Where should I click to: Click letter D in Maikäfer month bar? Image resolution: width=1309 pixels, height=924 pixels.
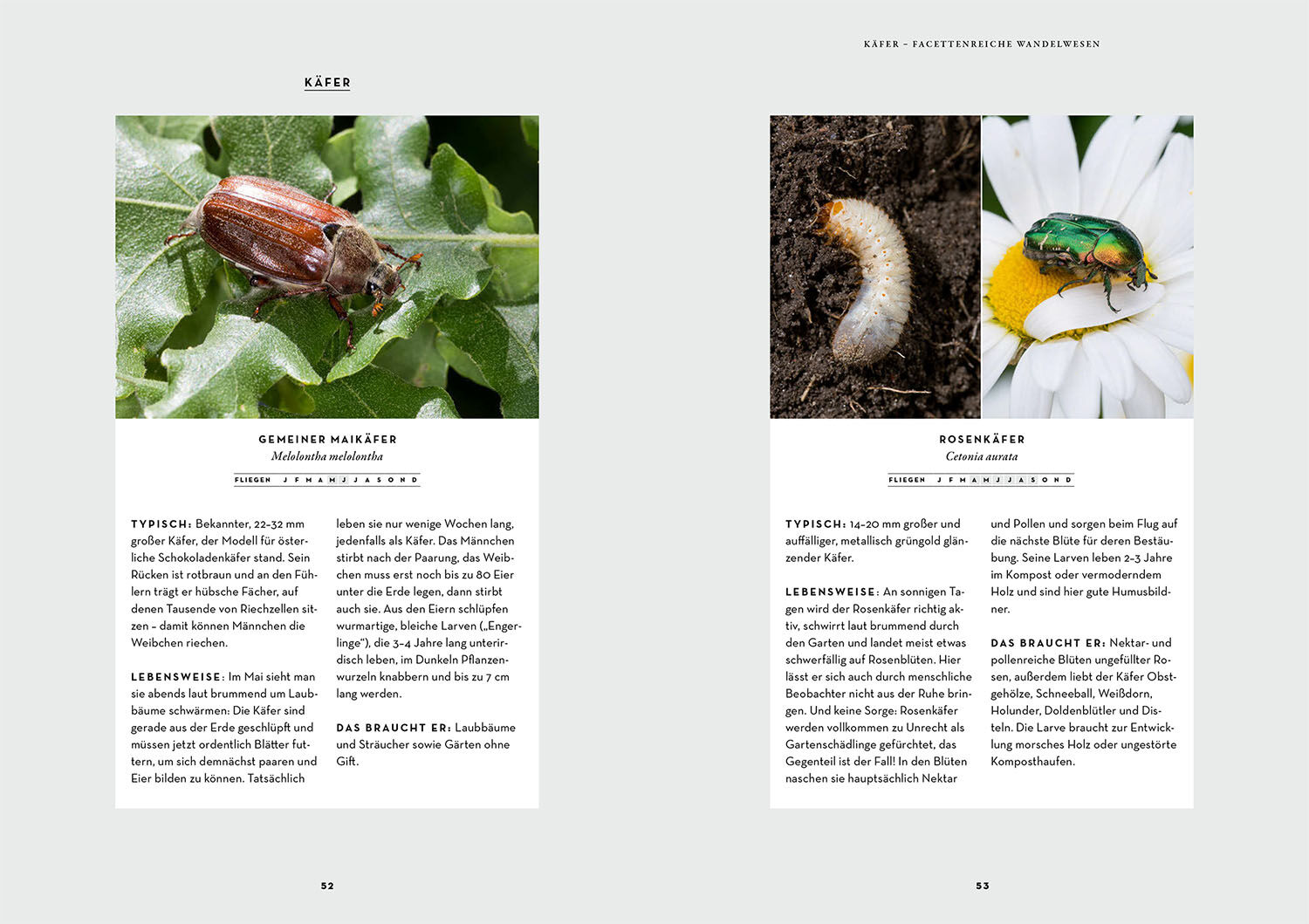[415, 480]
